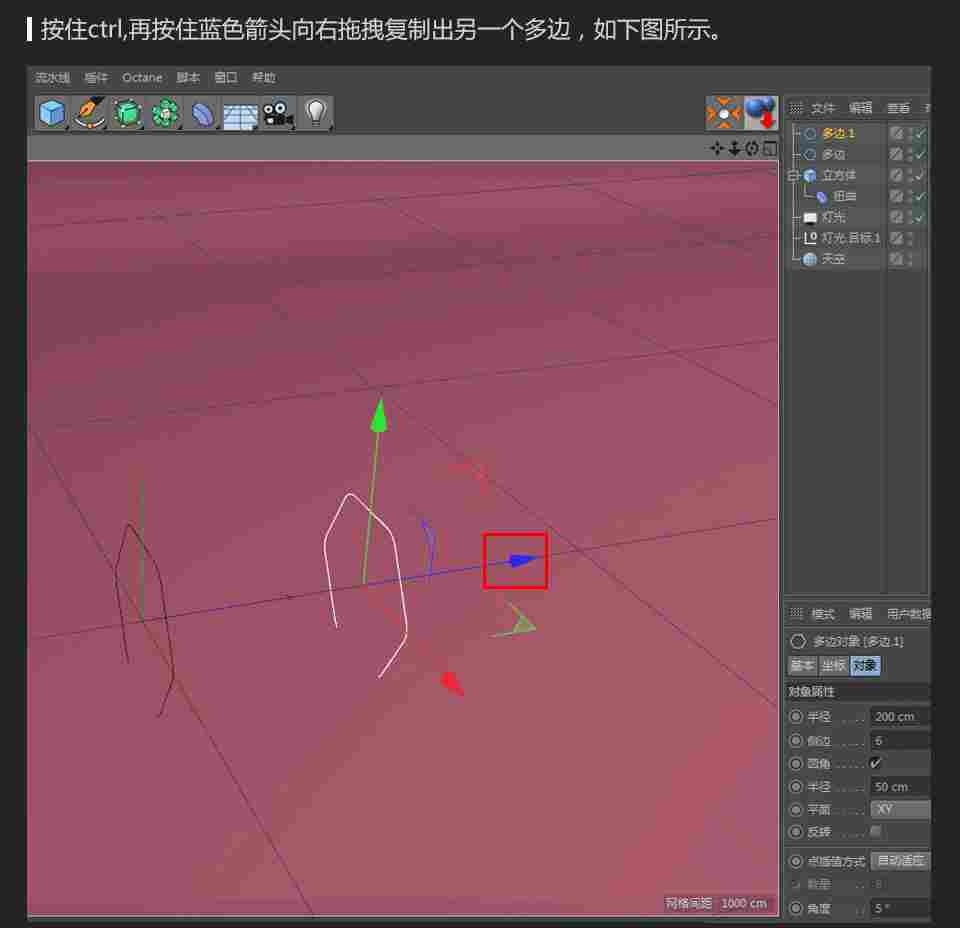Switch to the 坐标 tab in the attributes panel
The image size is (960, 928).
(x=833, y=665)
